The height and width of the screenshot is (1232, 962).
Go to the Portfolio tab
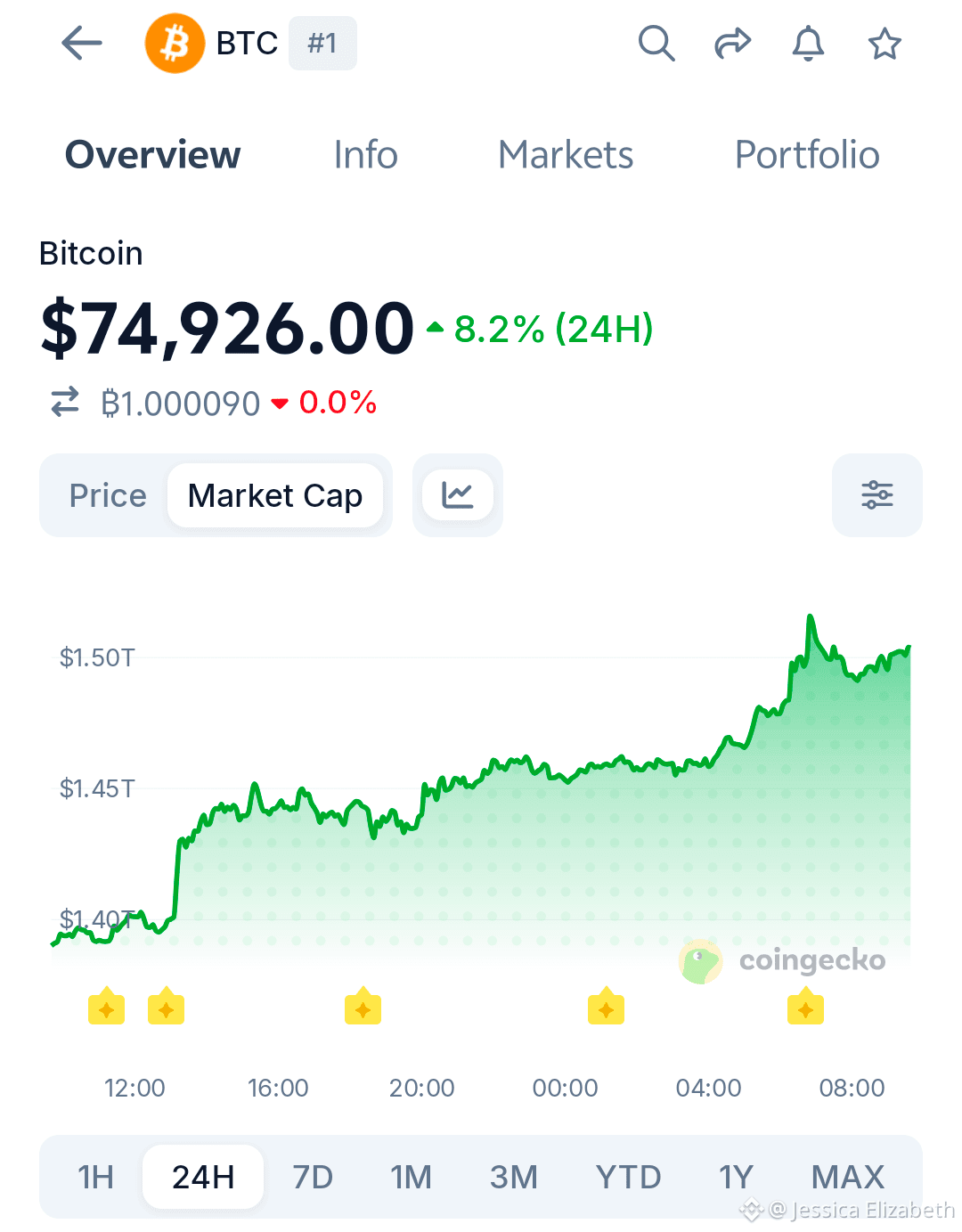[x=807, y=155]
